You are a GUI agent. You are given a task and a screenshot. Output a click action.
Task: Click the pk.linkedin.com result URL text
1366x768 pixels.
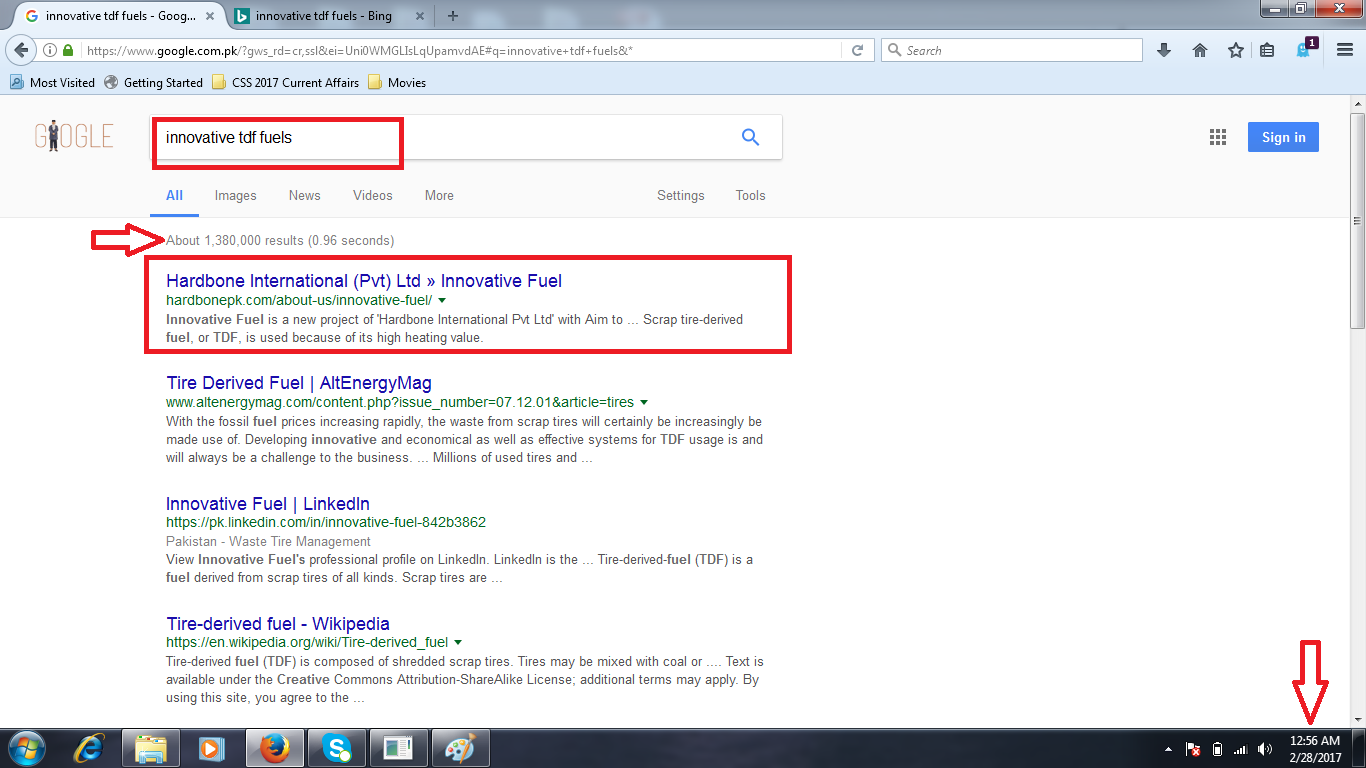326,522
